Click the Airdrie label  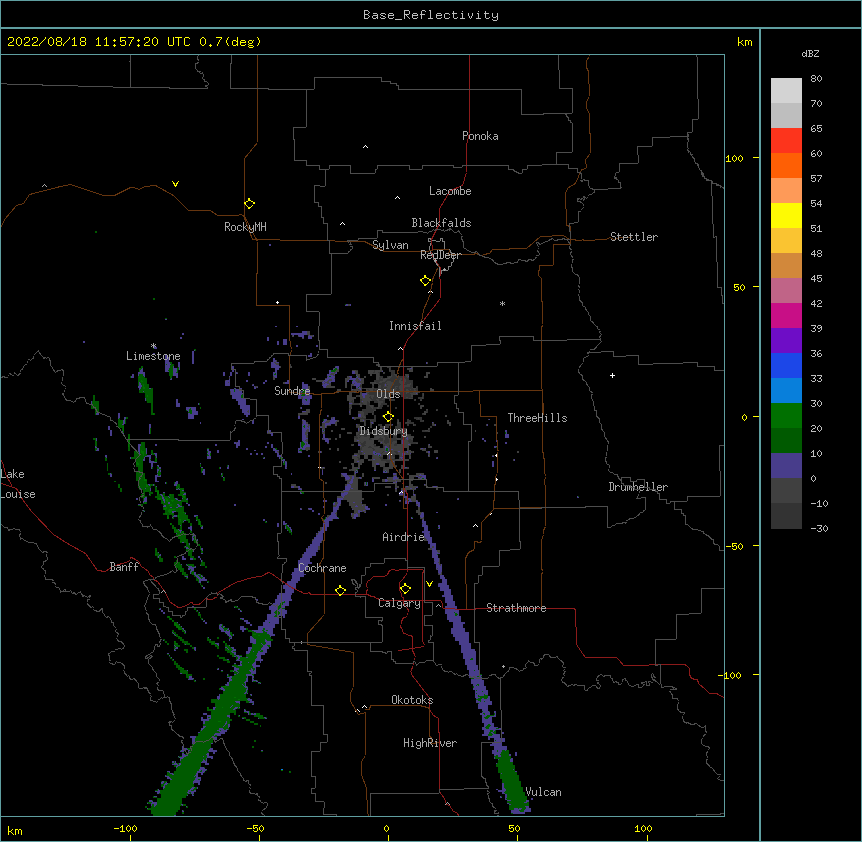(x=403, y=537)
